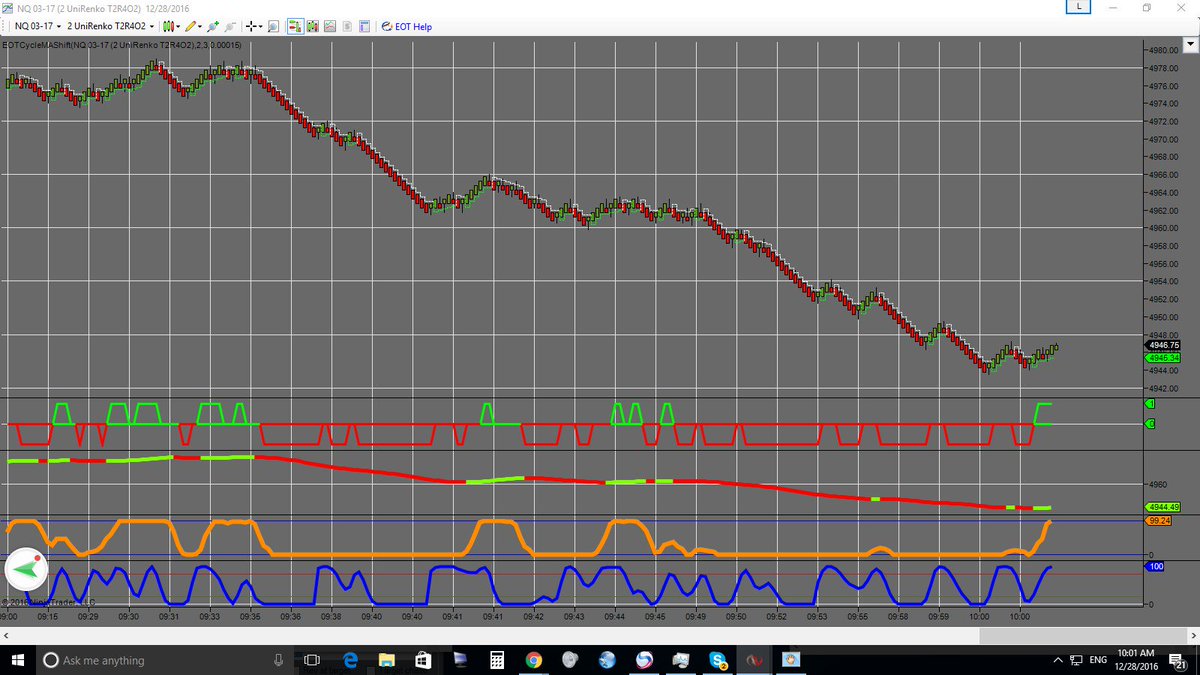Click the EOT logo icon

click(386, 27)
